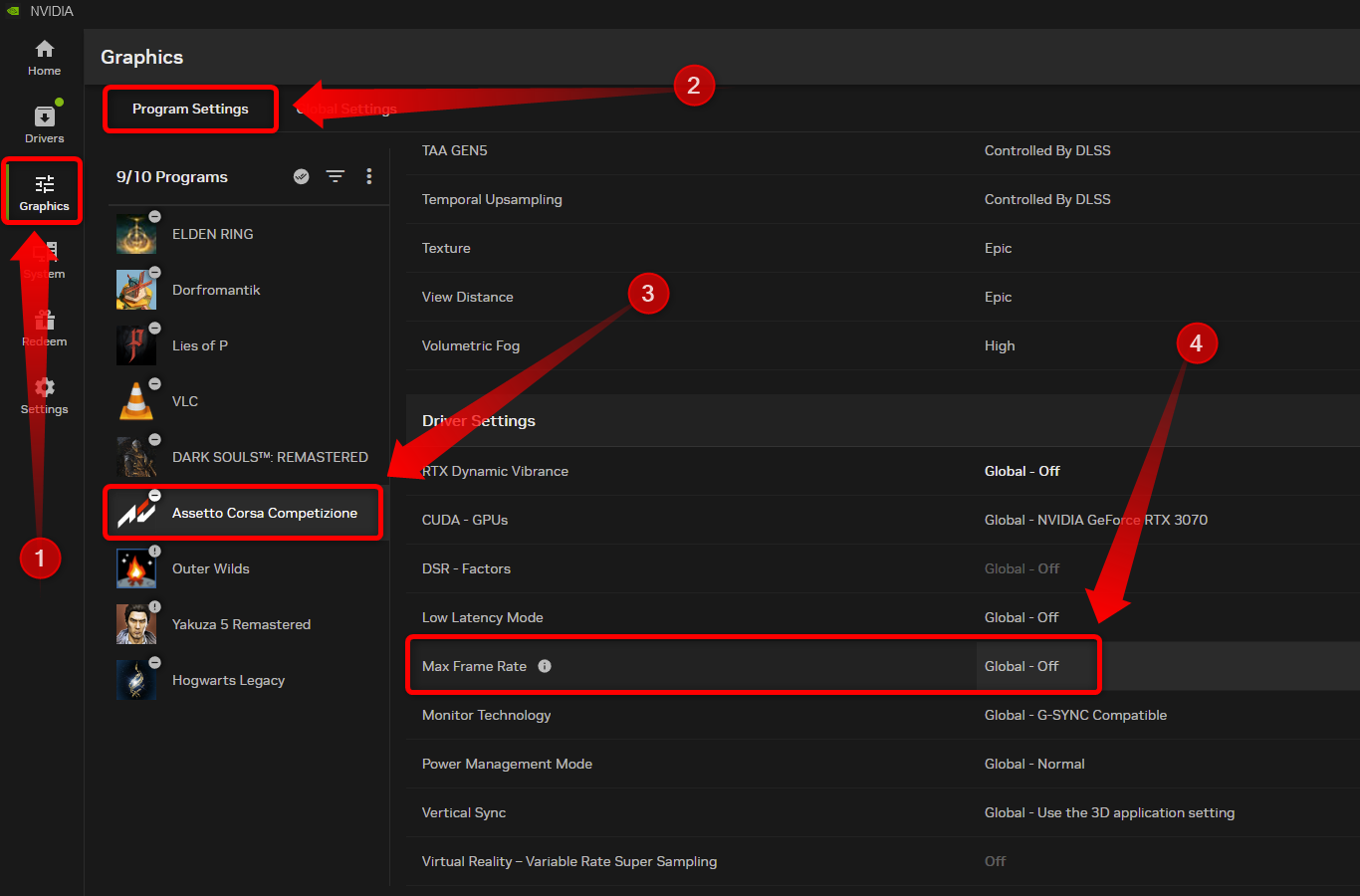Click Virtual Reality Variable Rate Super Sampling label
The height and width of the screenshot is (896, 1360).
coord(569,861)
